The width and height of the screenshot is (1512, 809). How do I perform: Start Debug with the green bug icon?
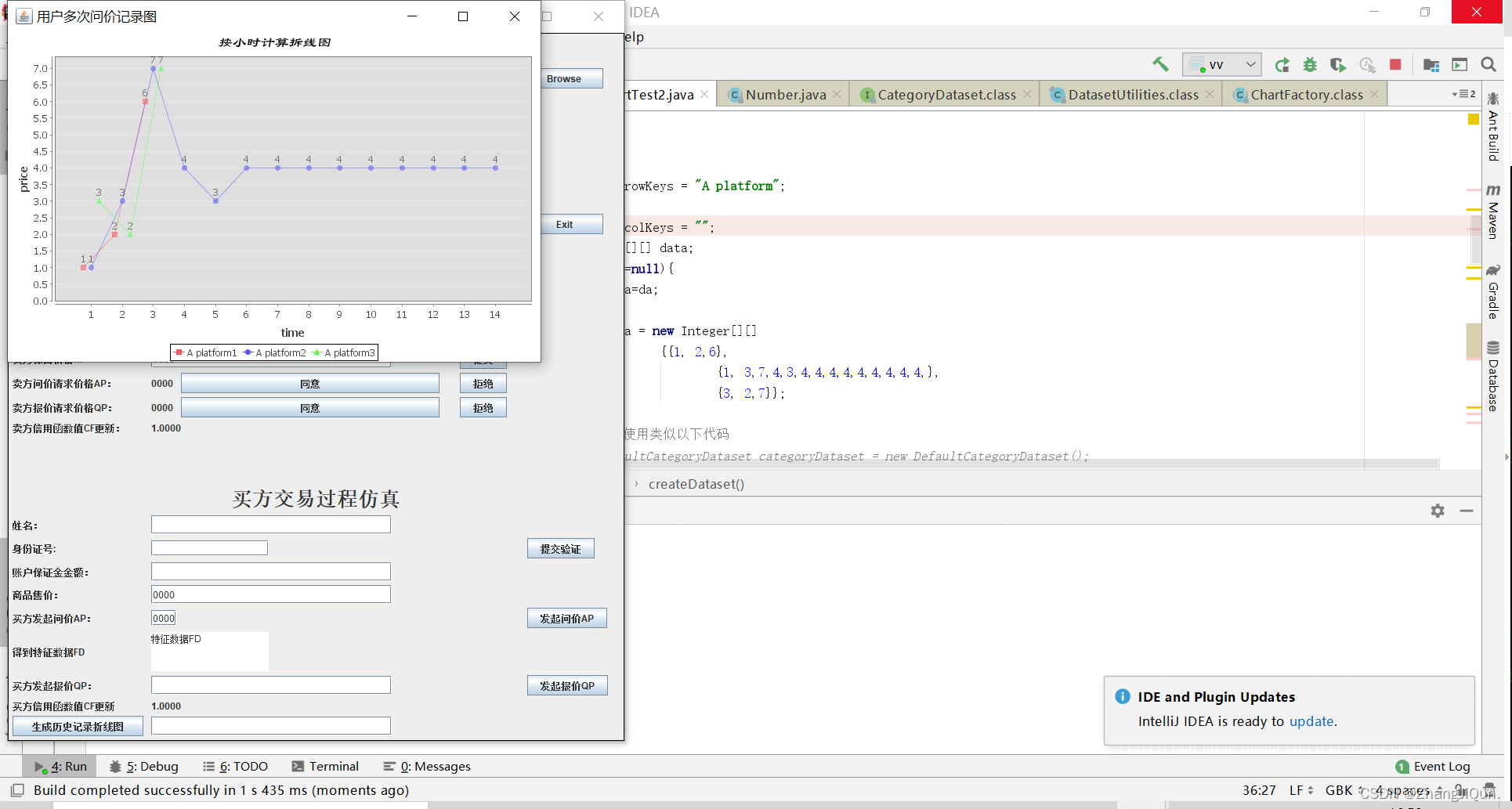click(1310, 65)
